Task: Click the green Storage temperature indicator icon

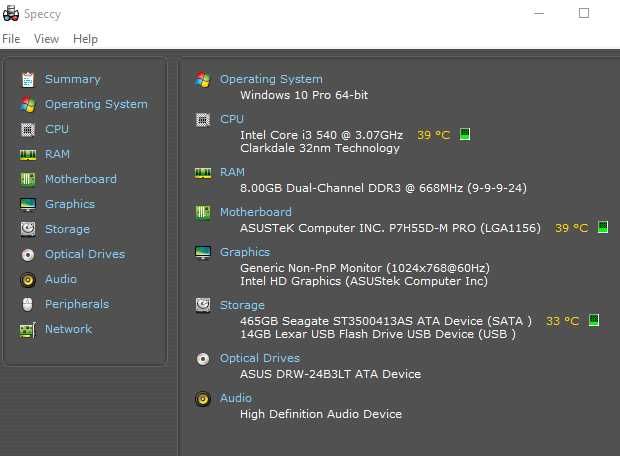Action: pyautogui.click(x=594, y=320)
